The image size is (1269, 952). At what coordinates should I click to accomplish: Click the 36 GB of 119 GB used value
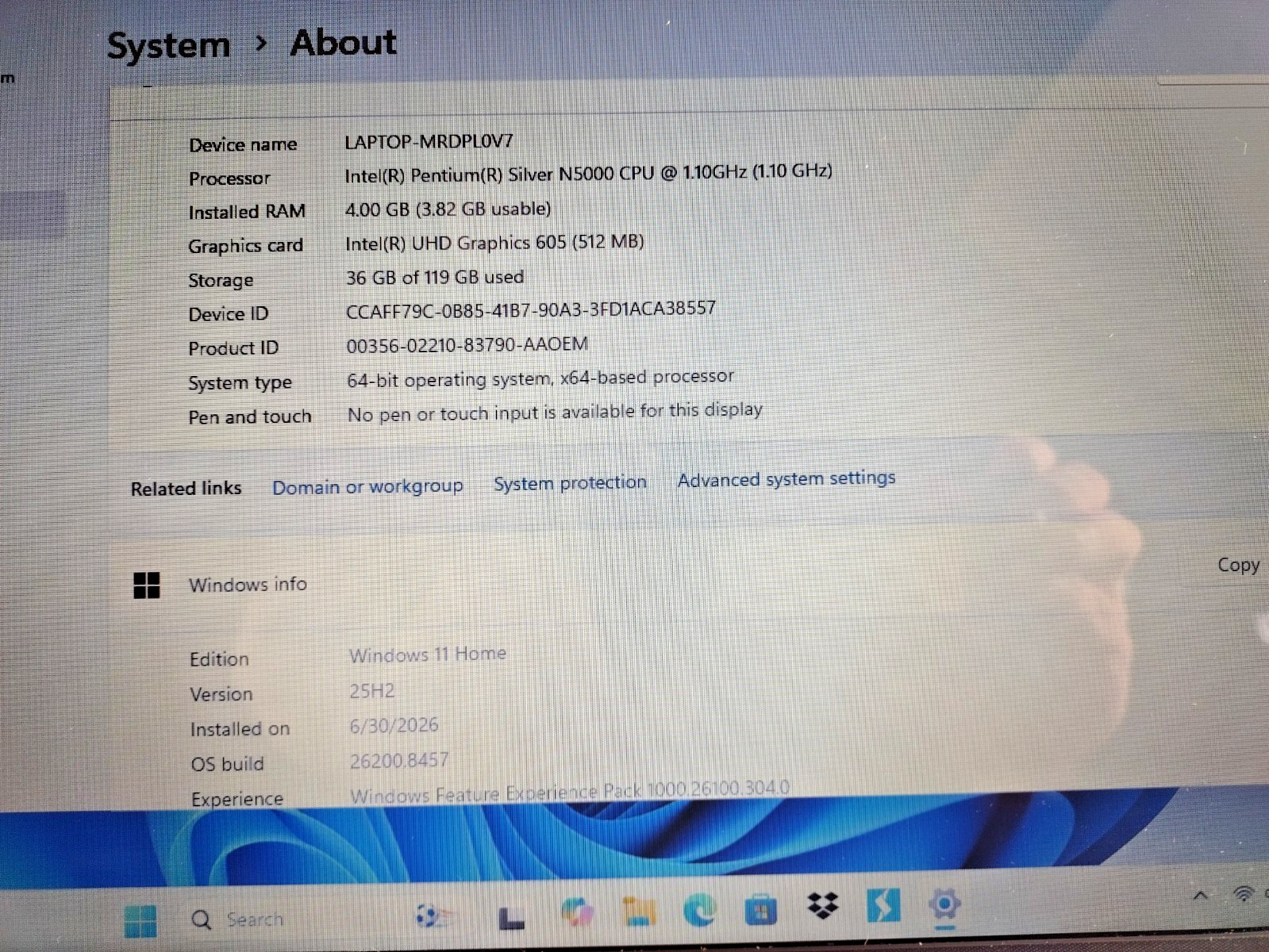pos(435,277)
